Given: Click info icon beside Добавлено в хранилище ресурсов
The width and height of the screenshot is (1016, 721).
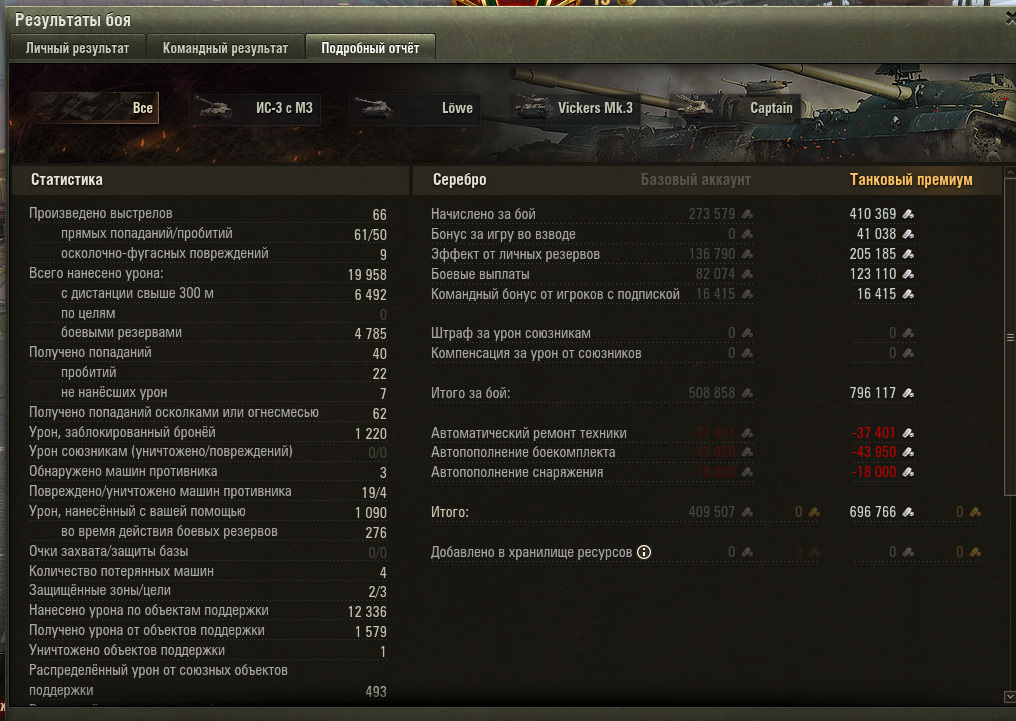Looking at the screenshot, I should click(643, 552).
